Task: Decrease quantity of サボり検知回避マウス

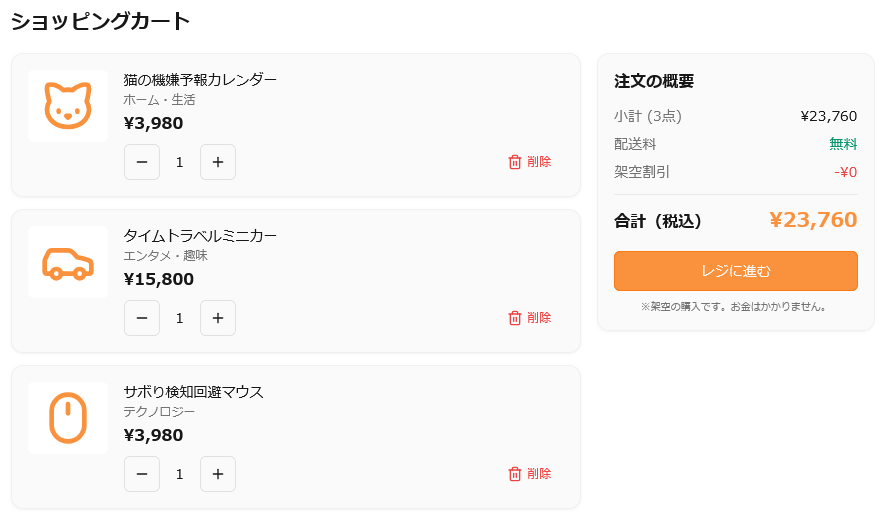Action: (x=142, y=474)
